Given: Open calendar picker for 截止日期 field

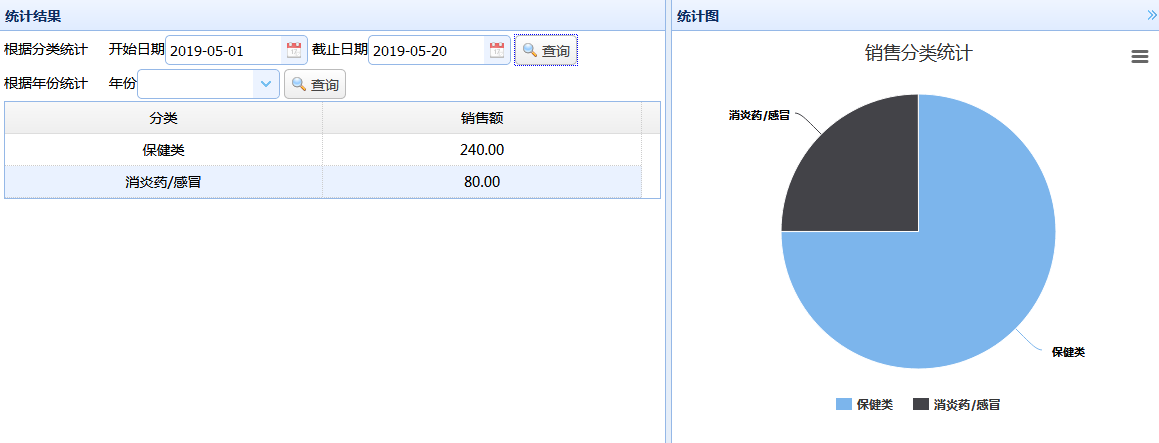Looking at the screenshot, I should point(497,50).
